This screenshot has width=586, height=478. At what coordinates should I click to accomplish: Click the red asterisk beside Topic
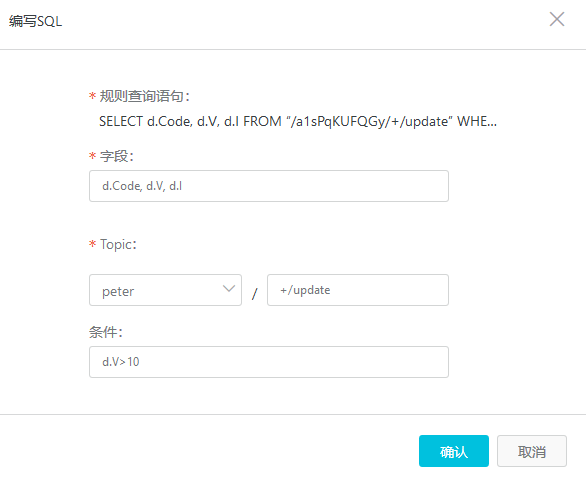92,244
